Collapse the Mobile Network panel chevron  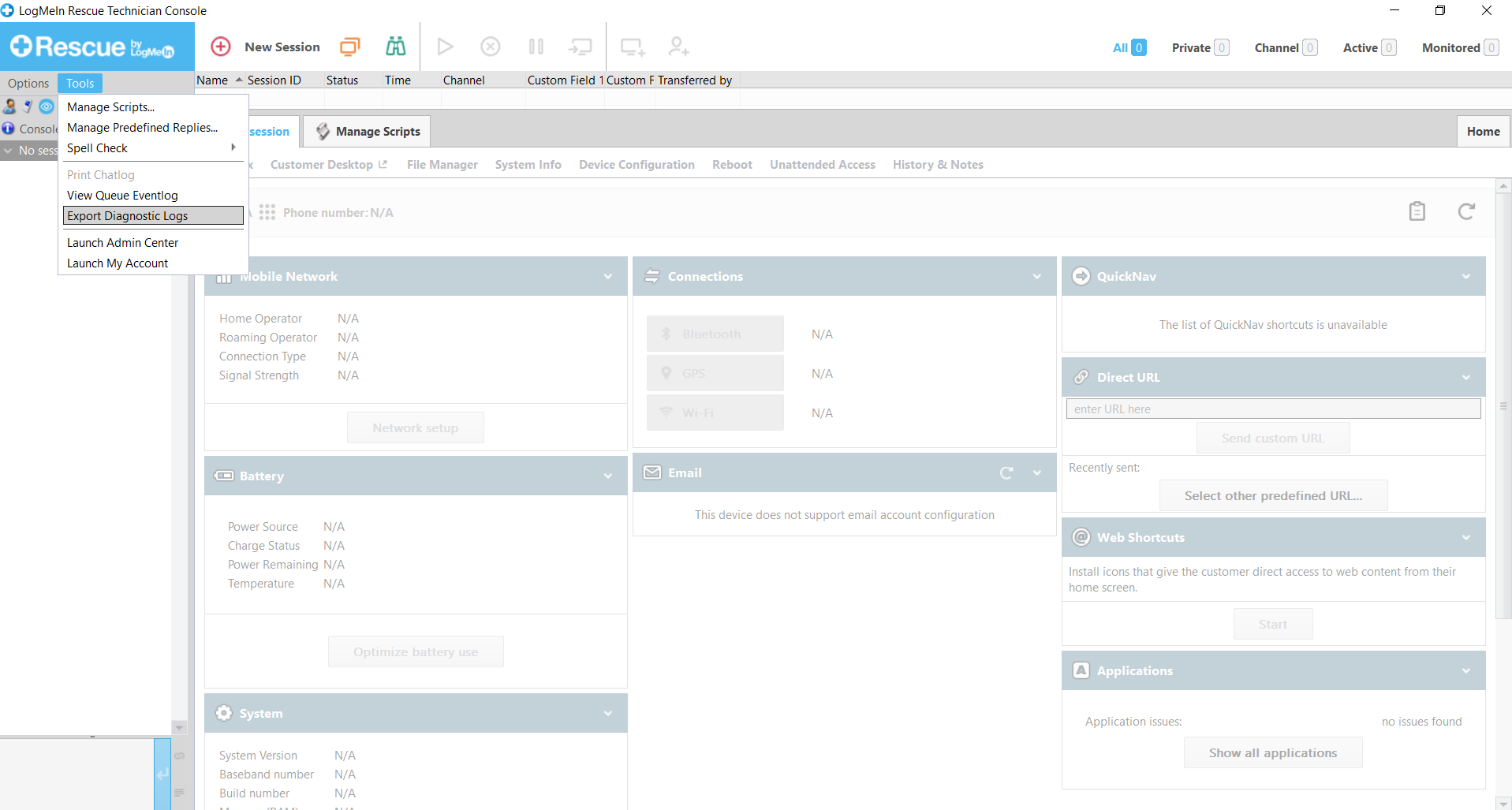[x=608, y=277]
